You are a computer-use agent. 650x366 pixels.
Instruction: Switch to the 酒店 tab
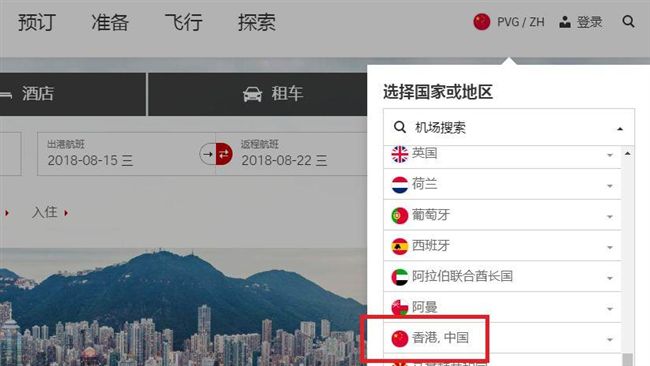pyautogui.click(x=73, y=94)
